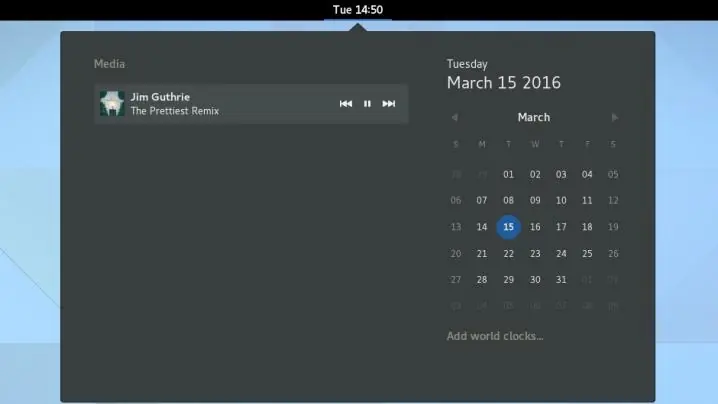This screenshot has height=404, width=718.
Task: Select day 31 in the calendar
Action: click(x=561, y=279)
